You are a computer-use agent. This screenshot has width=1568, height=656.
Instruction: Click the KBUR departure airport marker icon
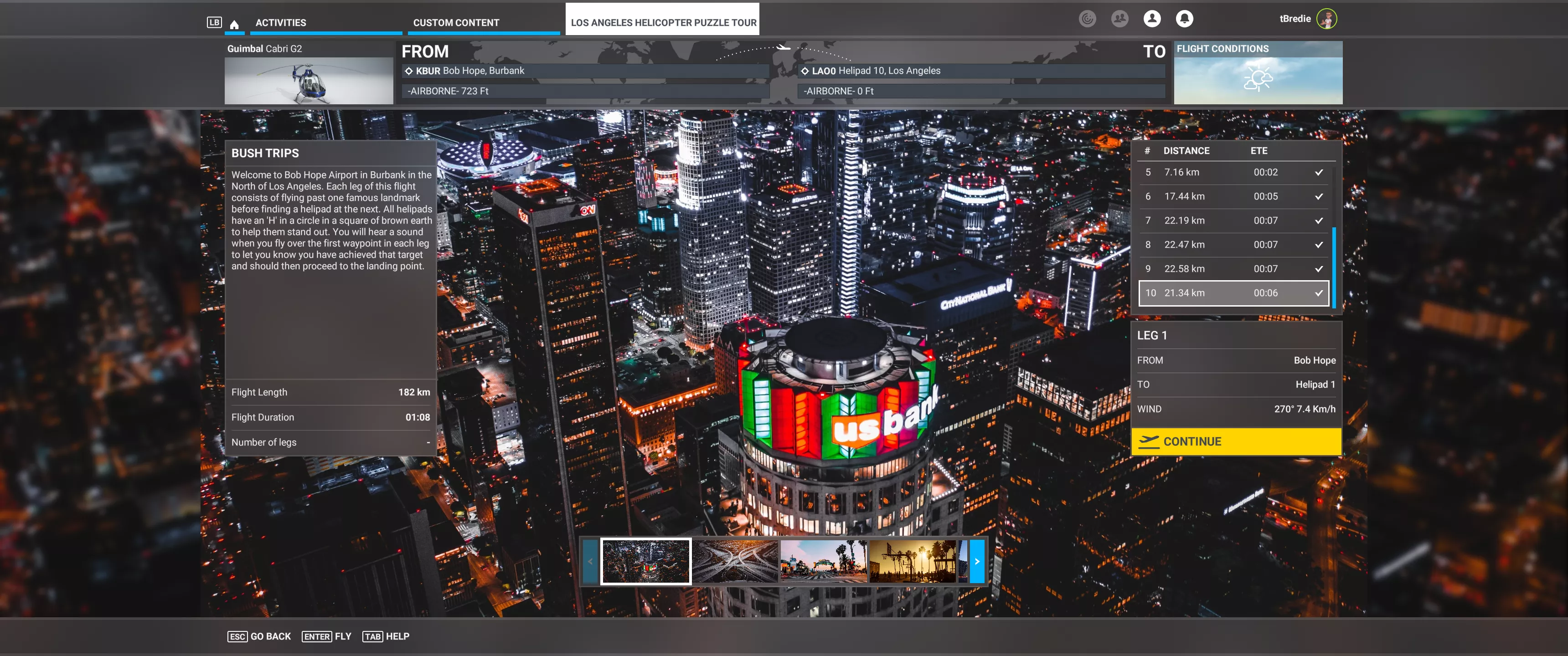409,71
